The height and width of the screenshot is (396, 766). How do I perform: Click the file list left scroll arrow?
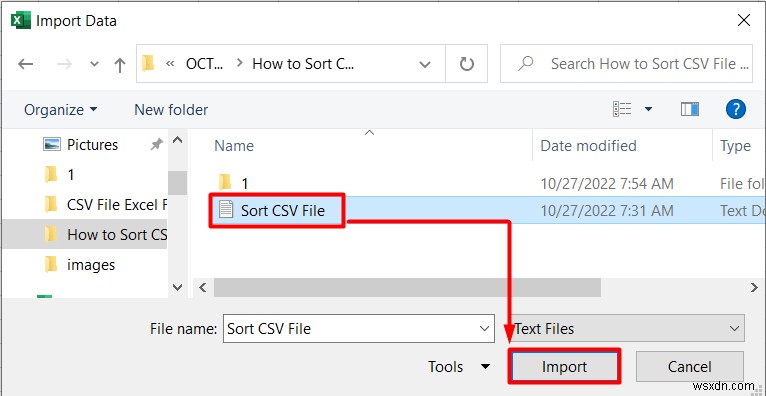coord(203,288)
